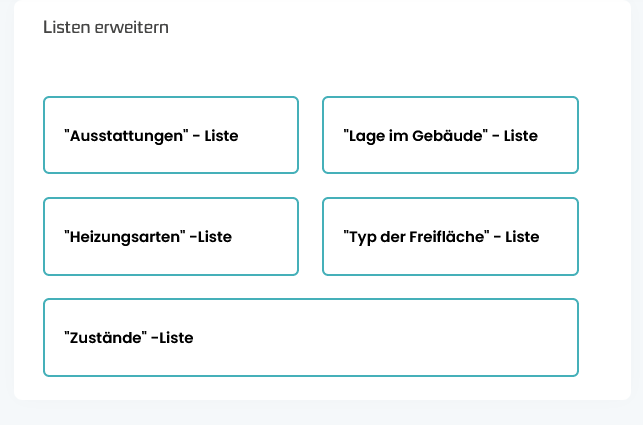Click the word "Liste" in the Freifläche button
Screen dimensions: 643x425
click(522, 238)
